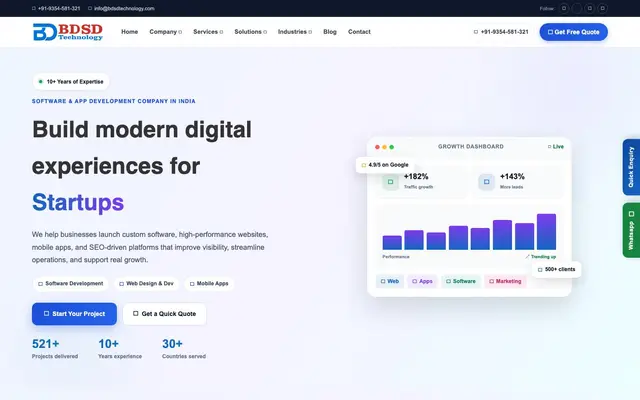640x400 pixels.
Task: Click the BDSD Technology logo
Action: (x=68, y=32)
